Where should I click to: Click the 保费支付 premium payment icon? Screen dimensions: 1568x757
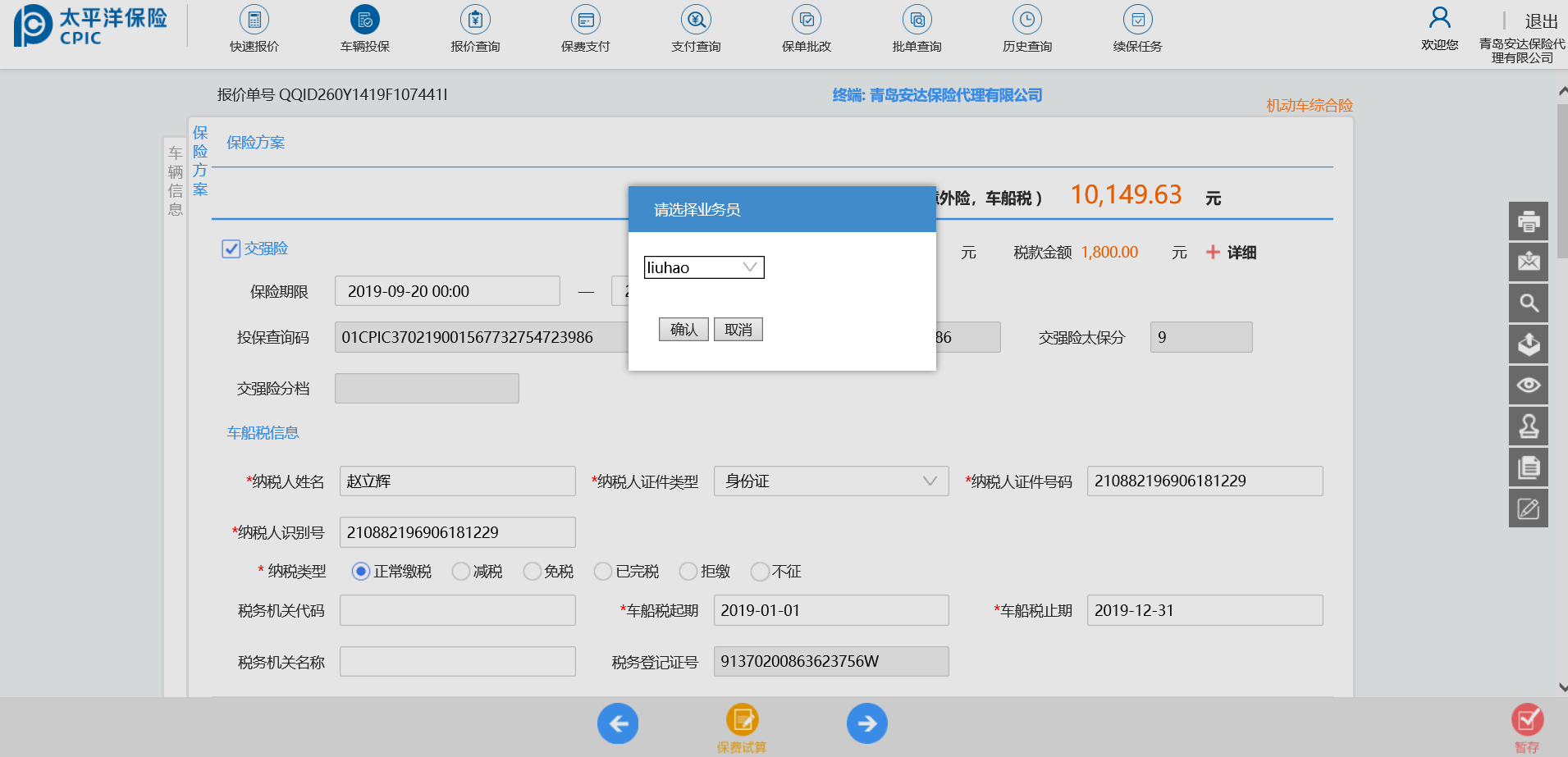click(x=585, y=21)
